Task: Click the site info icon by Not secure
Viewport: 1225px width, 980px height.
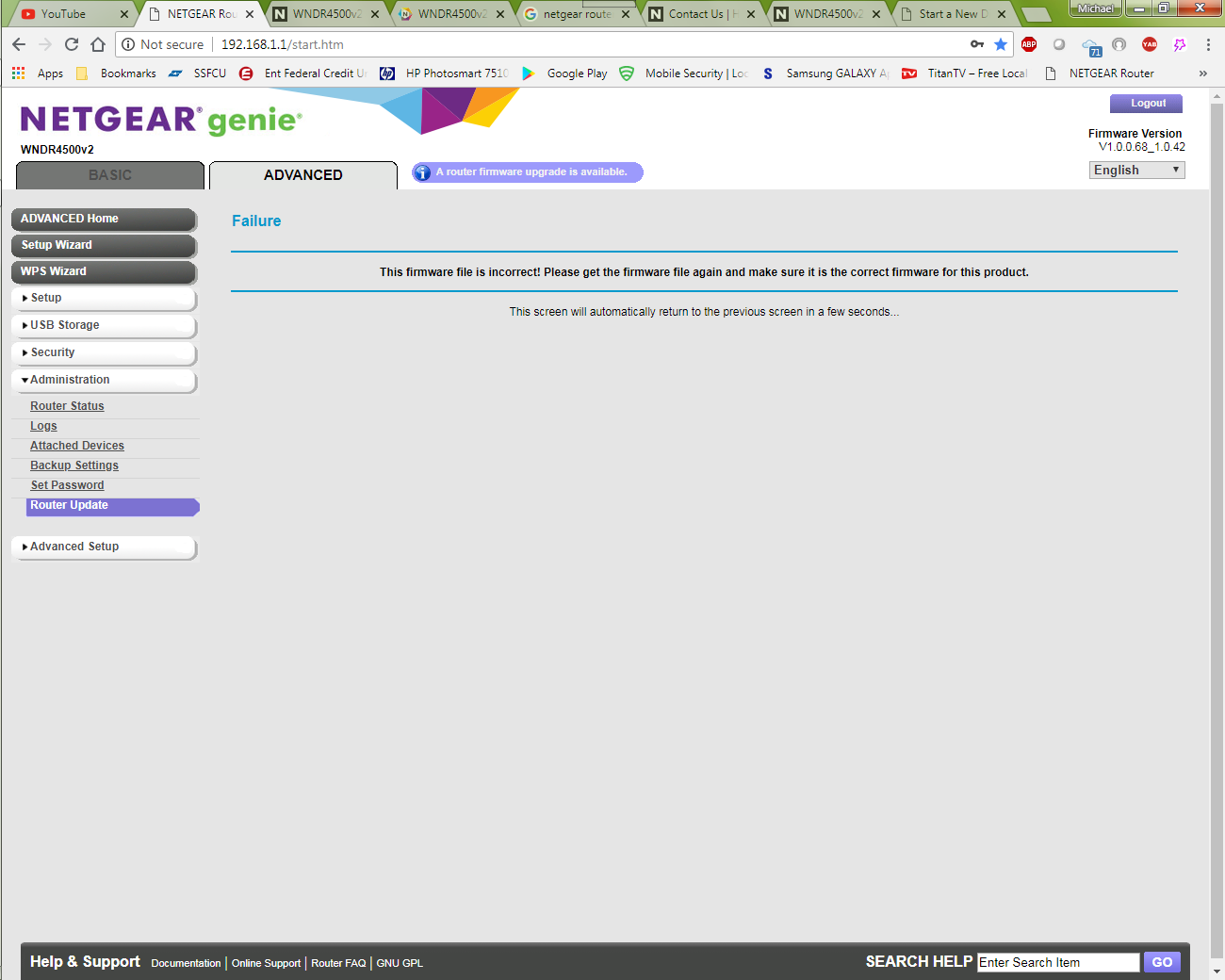Action: (128, 44)
